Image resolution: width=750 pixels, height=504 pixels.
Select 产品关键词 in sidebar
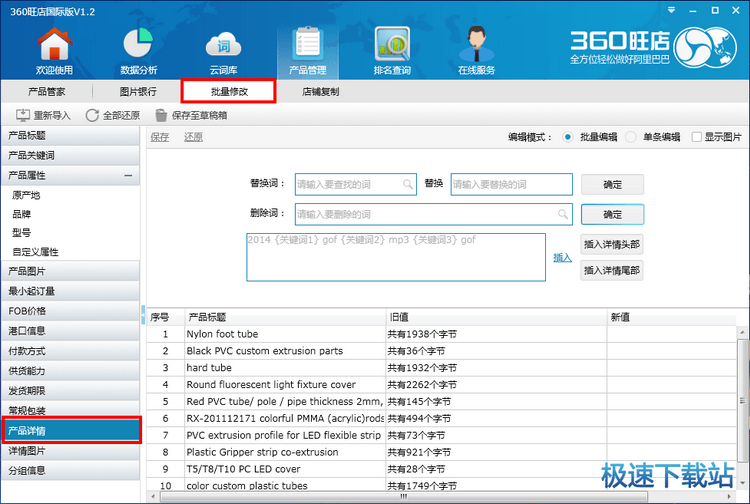point(71,155)
